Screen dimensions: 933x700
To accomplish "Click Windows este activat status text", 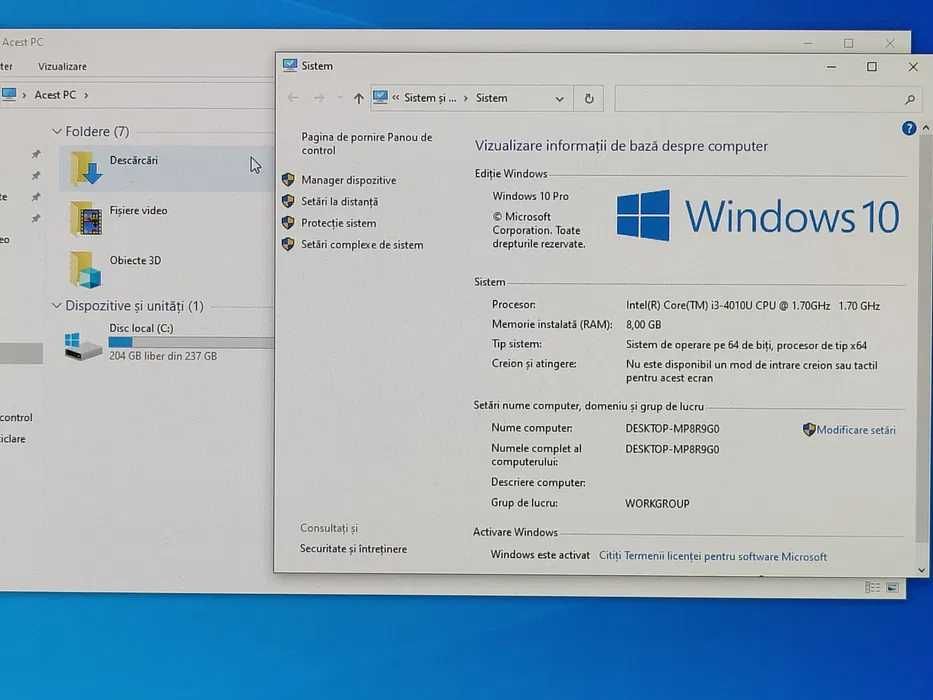I will coord(540,555).
